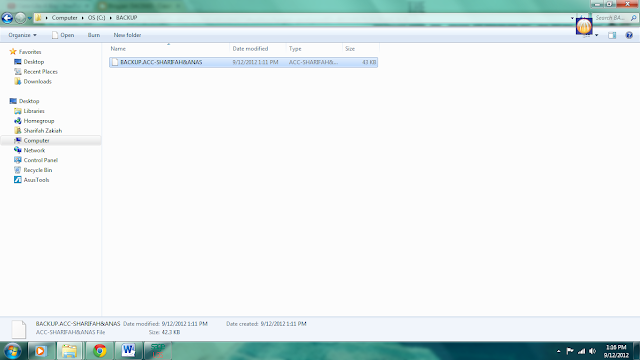Viewport: 640px width, 360px height.
Task: Open Recycle Bin in the navigation pane
Action: (38, 170)
